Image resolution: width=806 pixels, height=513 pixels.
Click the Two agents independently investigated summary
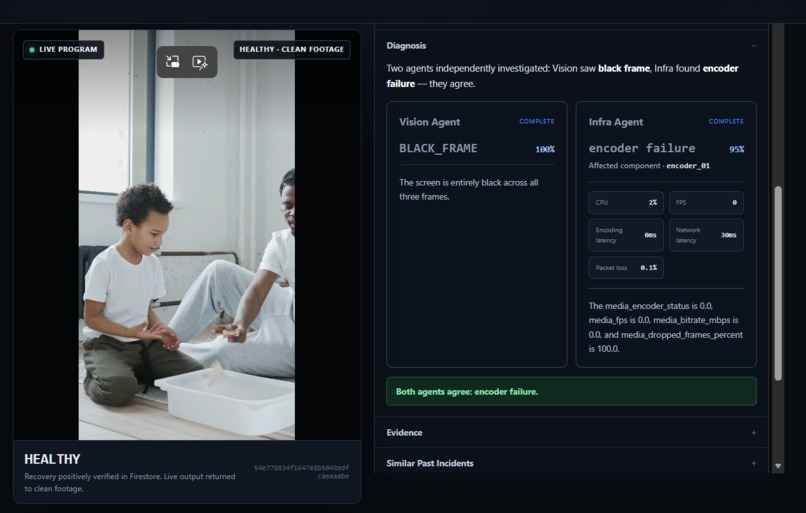coord(562,76)
